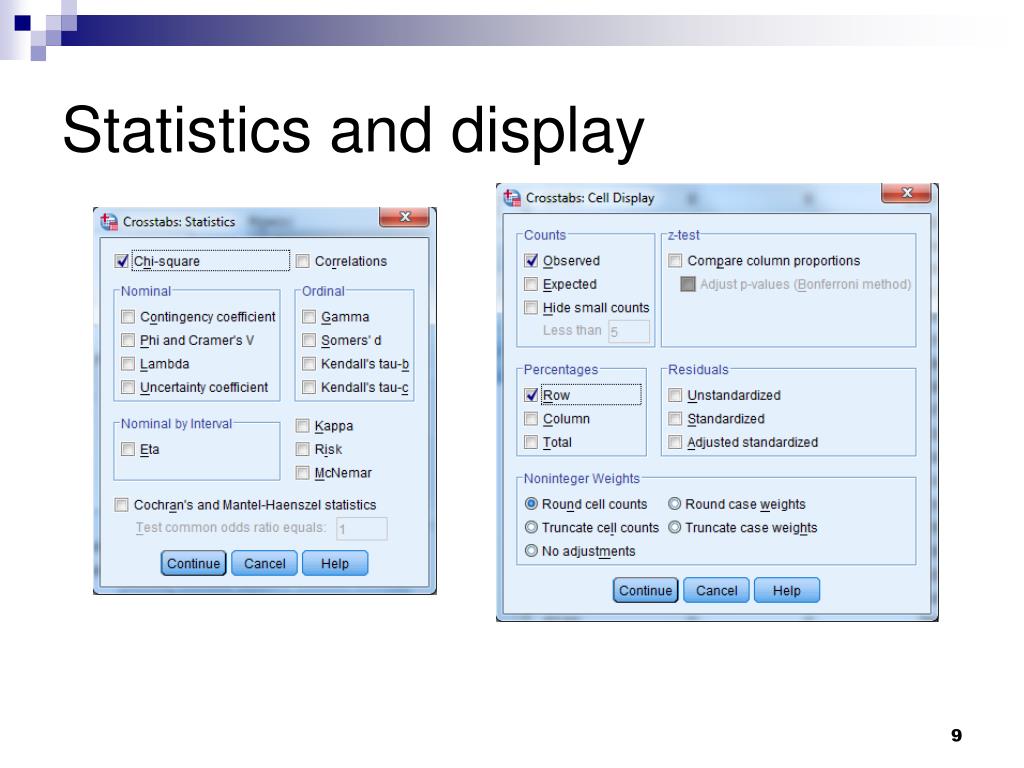
Task: Uncheck the Row percentages box
Action: (x=531, y=395)
